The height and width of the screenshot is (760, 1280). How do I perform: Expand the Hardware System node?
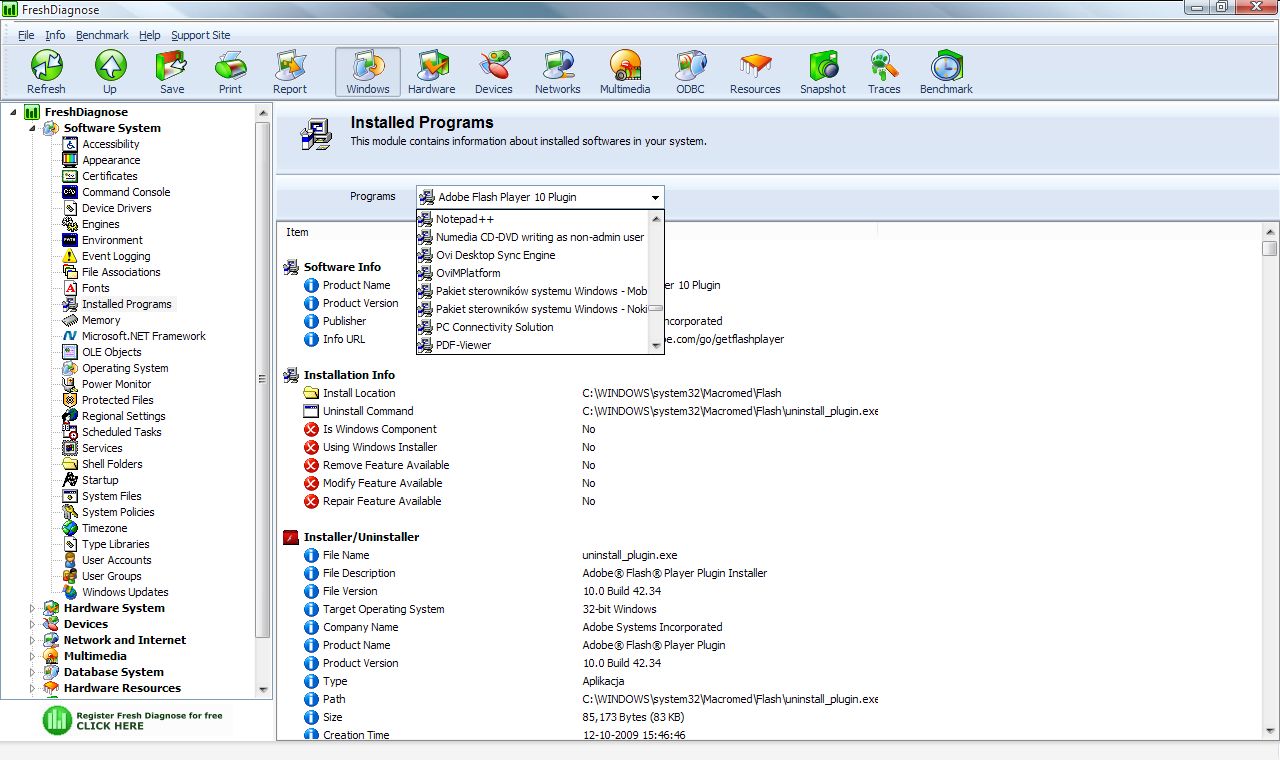pyautogui.click(x=32, y=608)
